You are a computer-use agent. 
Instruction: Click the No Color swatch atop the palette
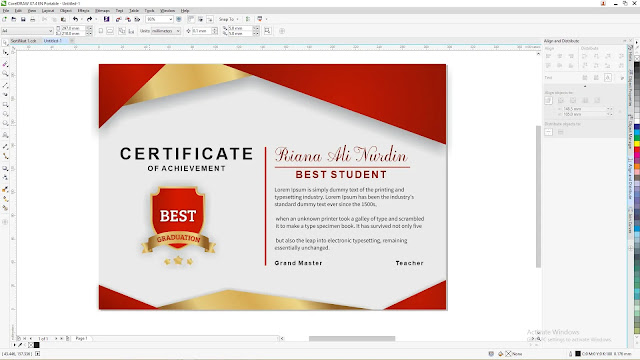637,58
